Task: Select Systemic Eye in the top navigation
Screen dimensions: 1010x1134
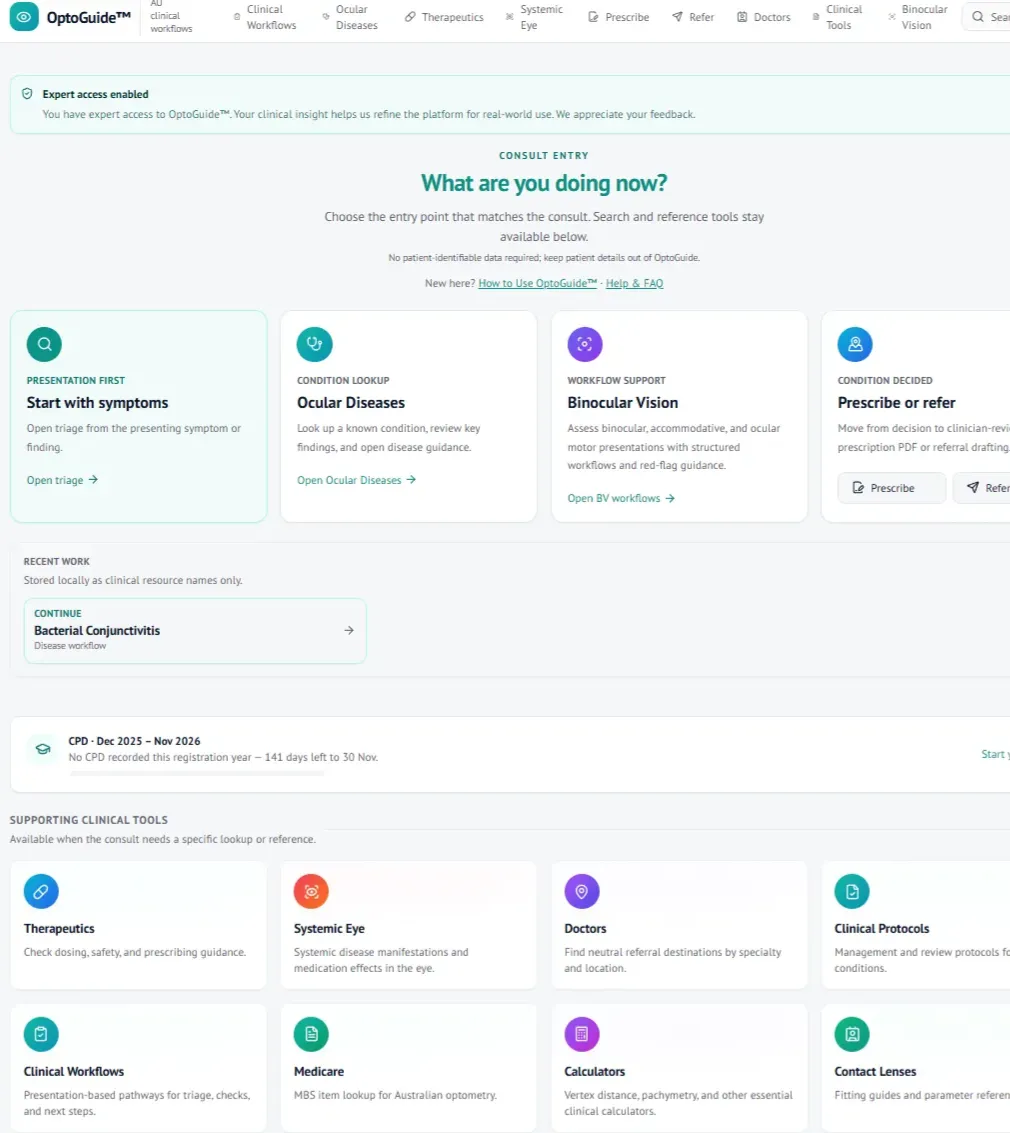Action: pos(534,17)
